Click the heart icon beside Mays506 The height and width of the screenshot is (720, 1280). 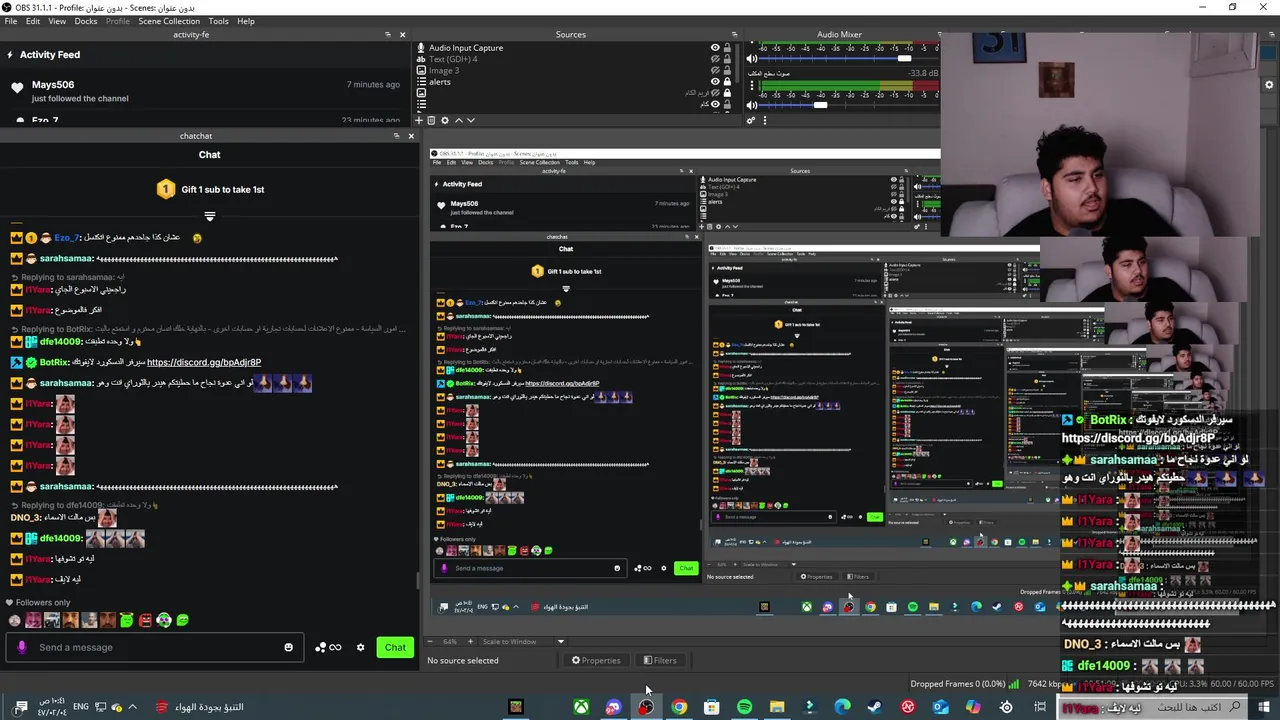pyautogui.click(x=17, y=88)
